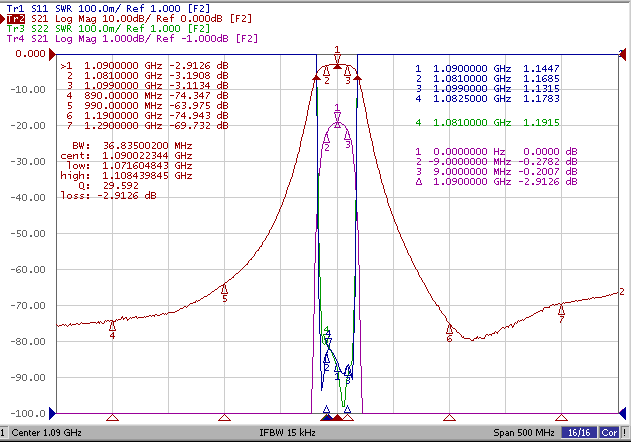Select the Tr4 S21 Log Mag 1.000dB trace
The image size is (631, 442).
[x=132, y=39]
